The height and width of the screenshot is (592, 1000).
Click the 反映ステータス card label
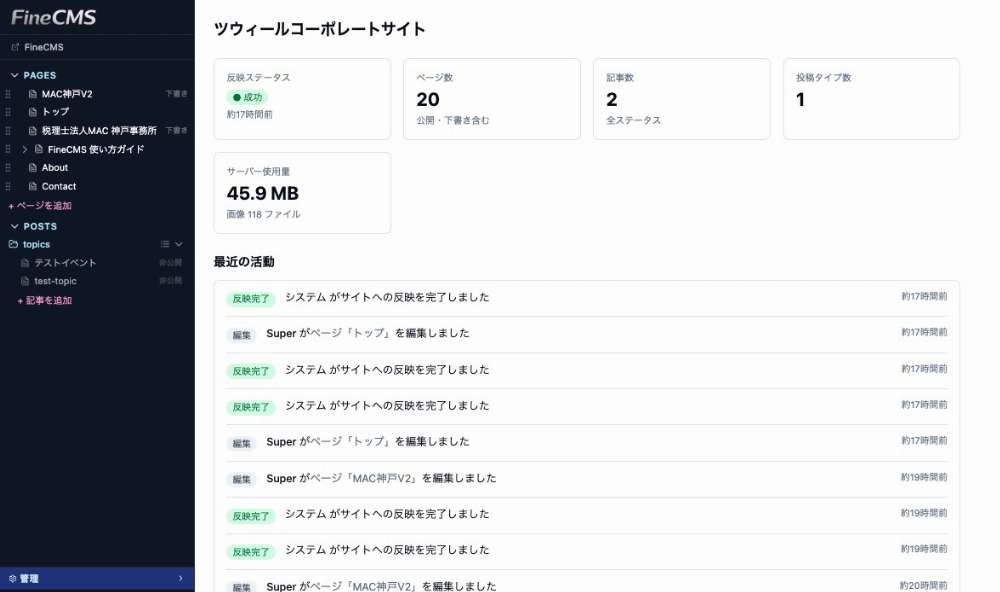(x=258, y=77)
